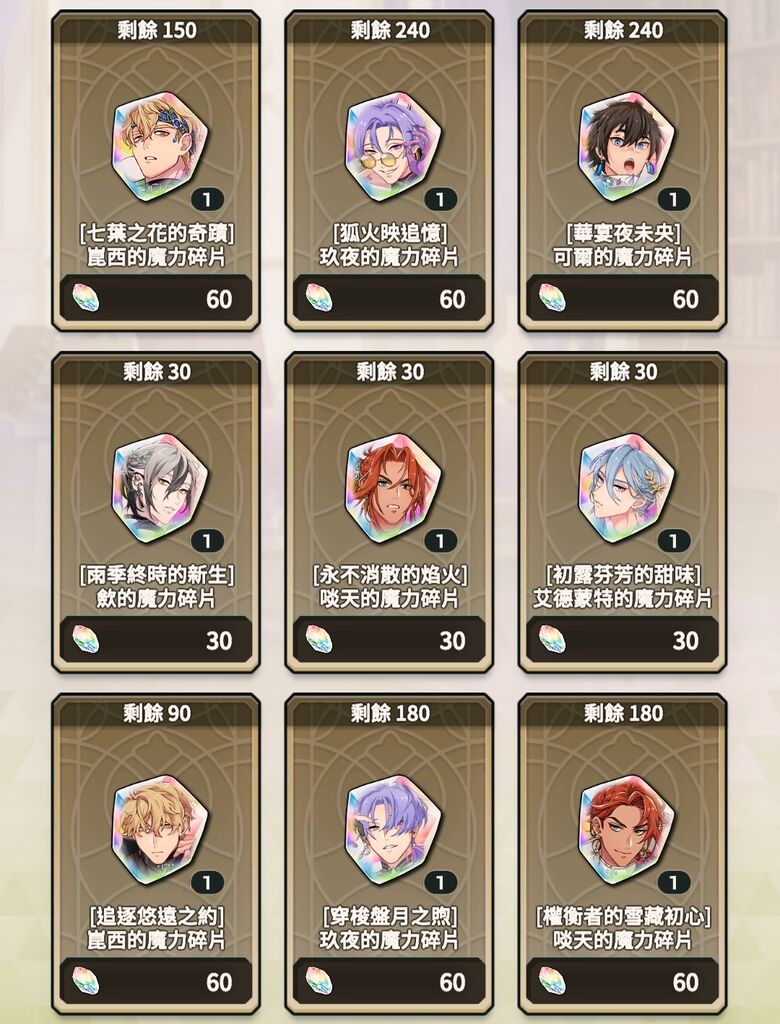This screenshot has height=1024, width=780.
Task: Buy 初露芬芳的甜味 shard for 30 crystals
Action: [x=623, y=640]
